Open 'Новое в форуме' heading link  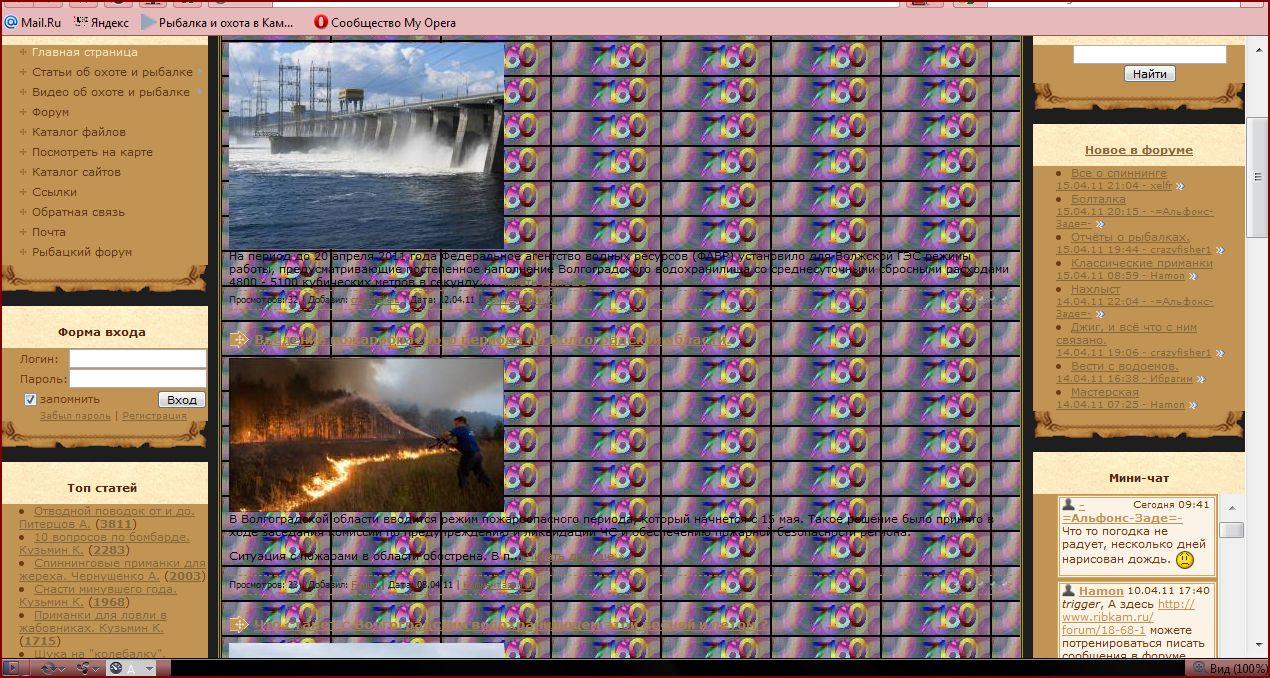click(1139, 151)
